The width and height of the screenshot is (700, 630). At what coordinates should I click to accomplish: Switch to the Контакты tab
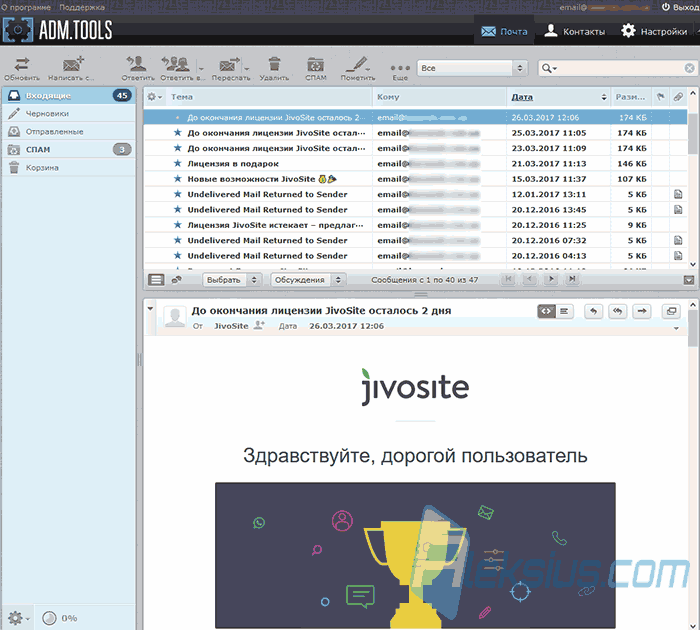click(574, 31)
